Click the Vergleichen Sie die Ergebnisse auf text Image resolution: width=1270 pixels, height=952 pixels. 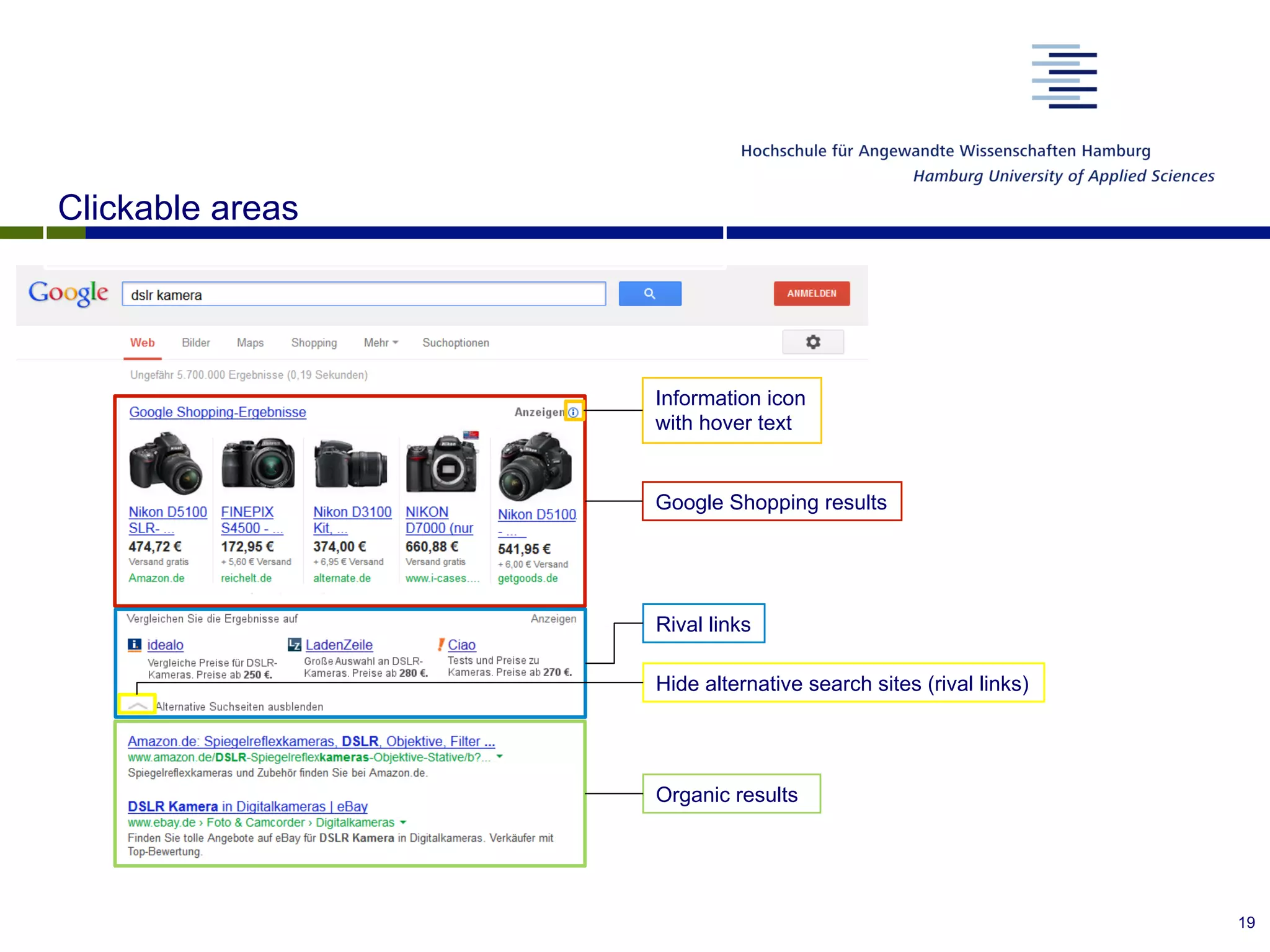click(x=212, y=619)
